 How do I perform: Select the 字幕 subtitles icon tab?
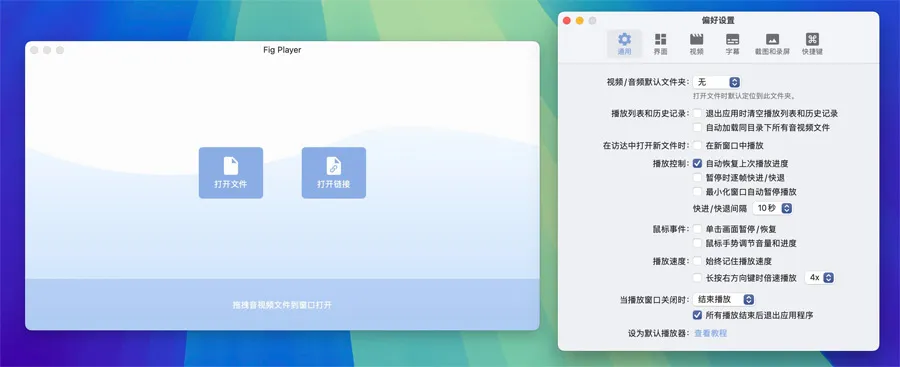click(732, 44)
